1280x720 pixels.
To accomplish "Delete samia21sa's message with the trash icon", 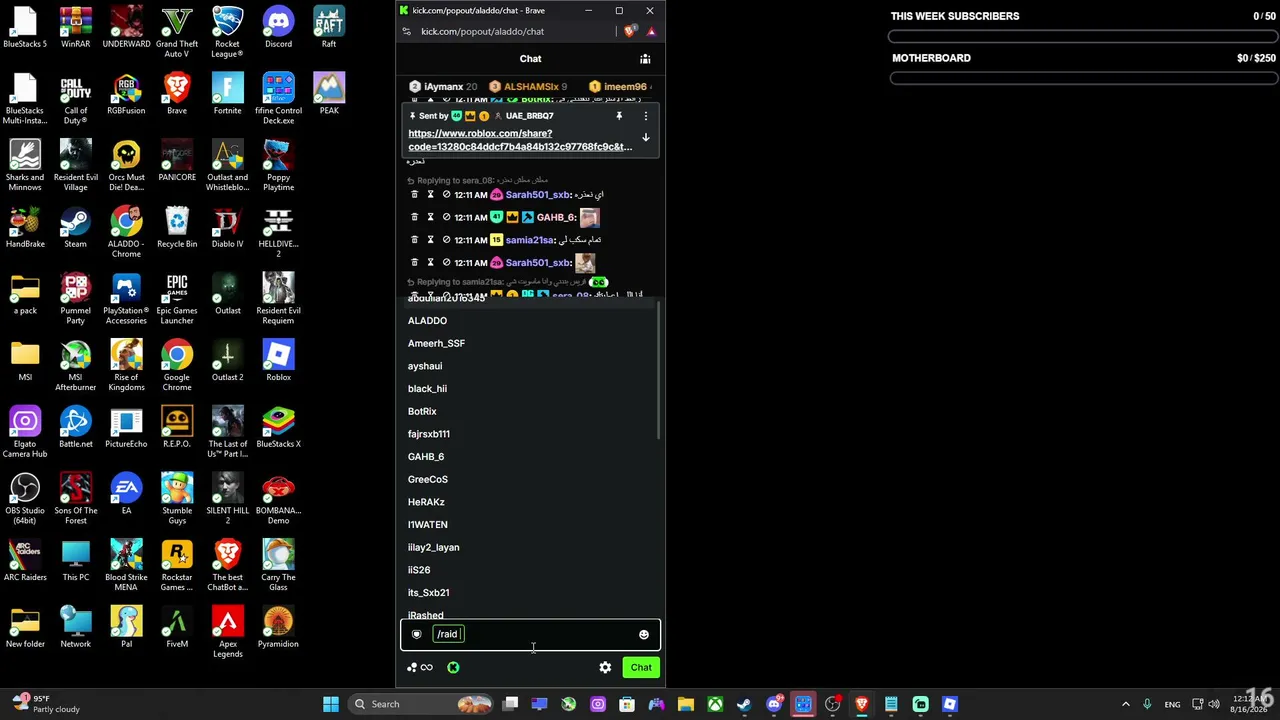I will click(415, 240).
